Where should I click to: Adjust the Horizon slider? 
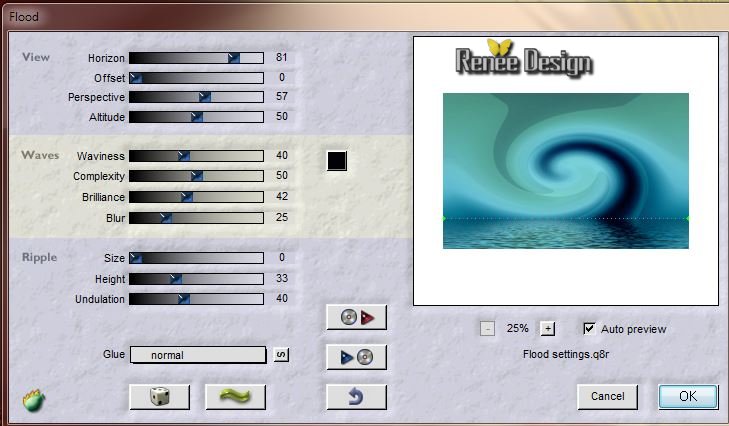pos(196,58)
